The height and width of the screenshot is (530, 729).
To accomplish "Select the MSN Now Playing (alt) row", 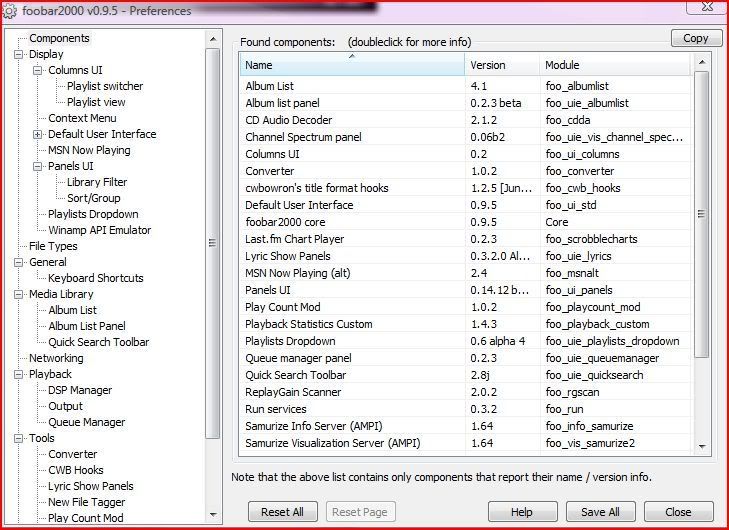I will point(465,273).
